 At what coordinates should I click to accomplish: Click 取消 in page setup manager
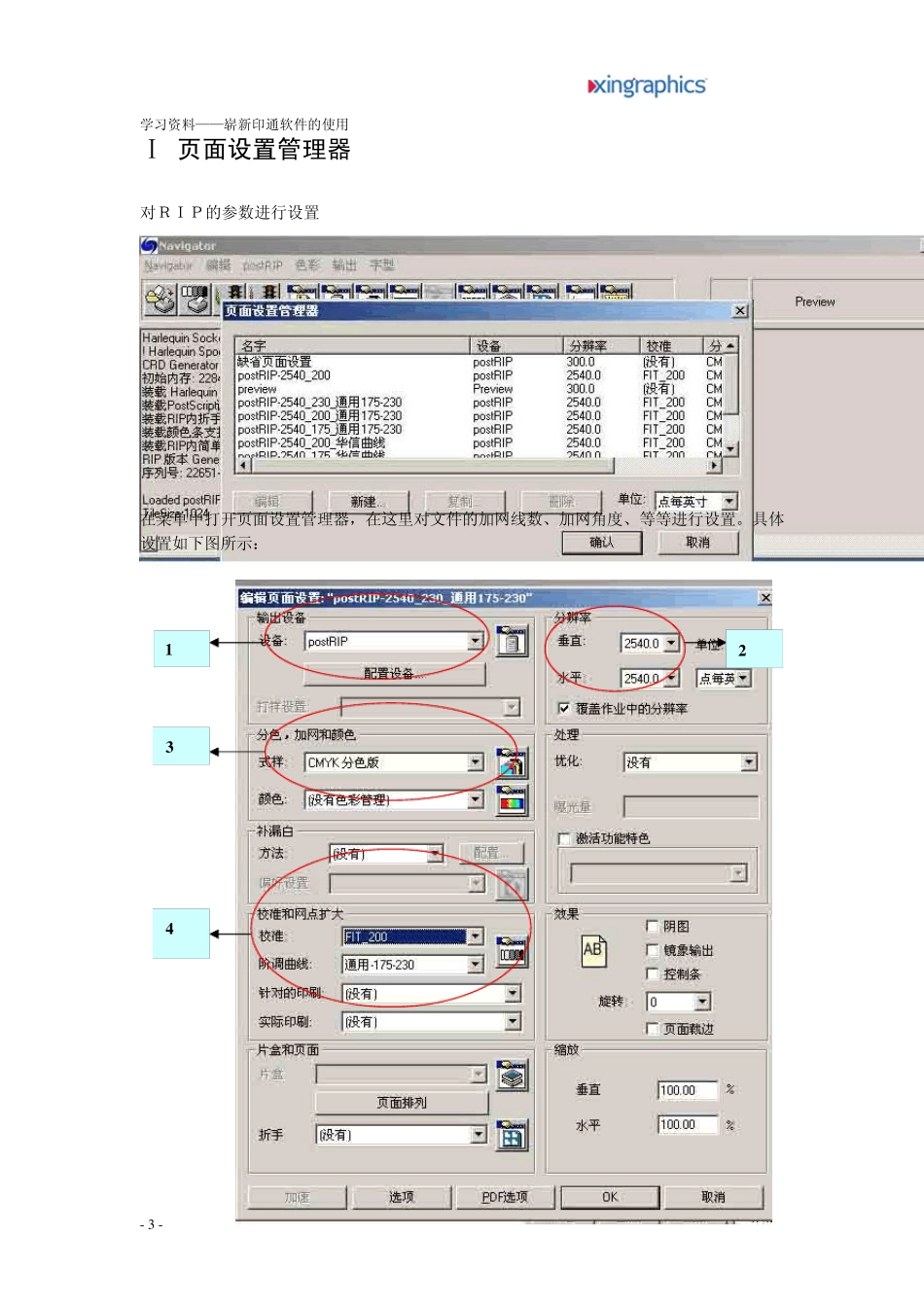[697, 543]
